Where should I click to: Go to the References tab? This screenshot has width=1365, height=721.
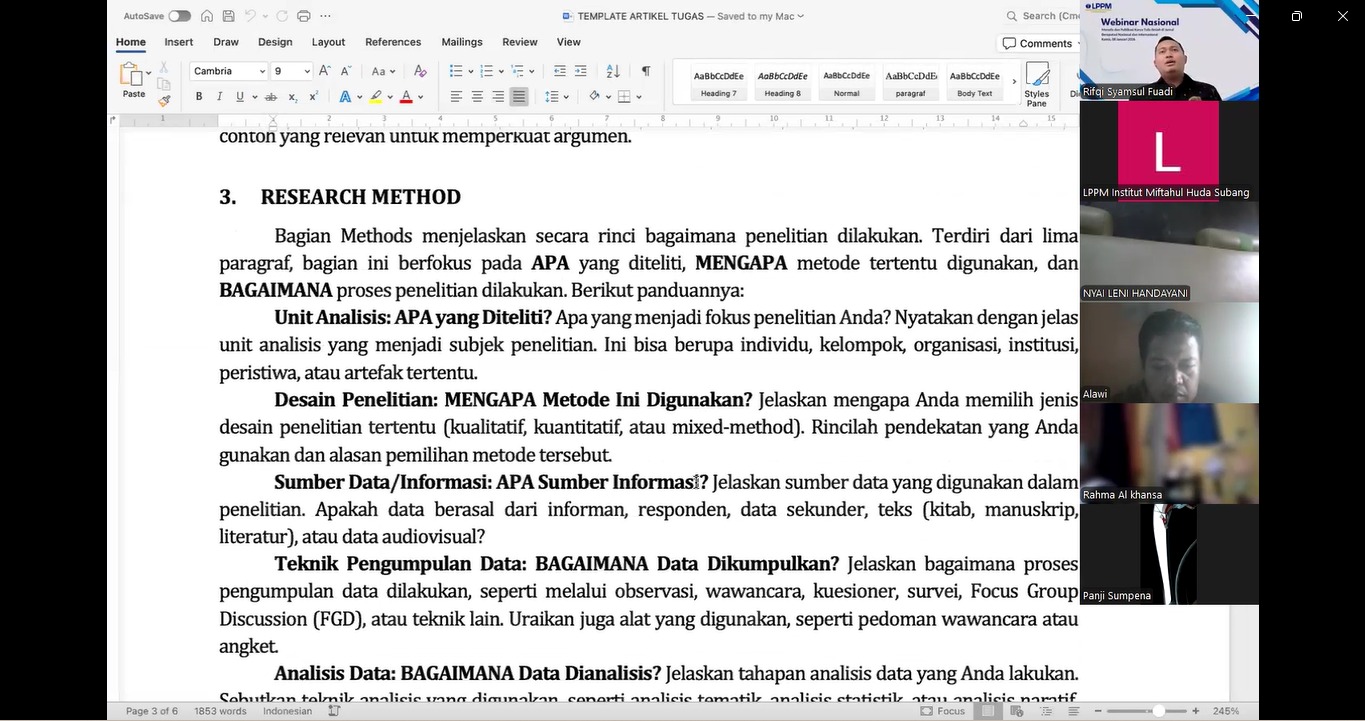click(393, 42)
